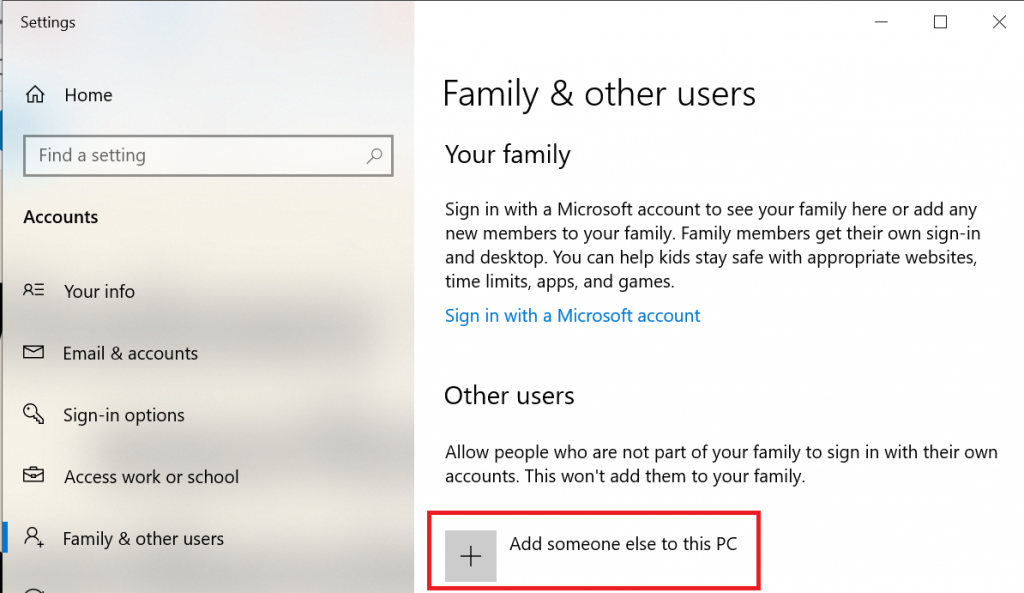
Task: Click the Home house icon
Action: (35, 95)
